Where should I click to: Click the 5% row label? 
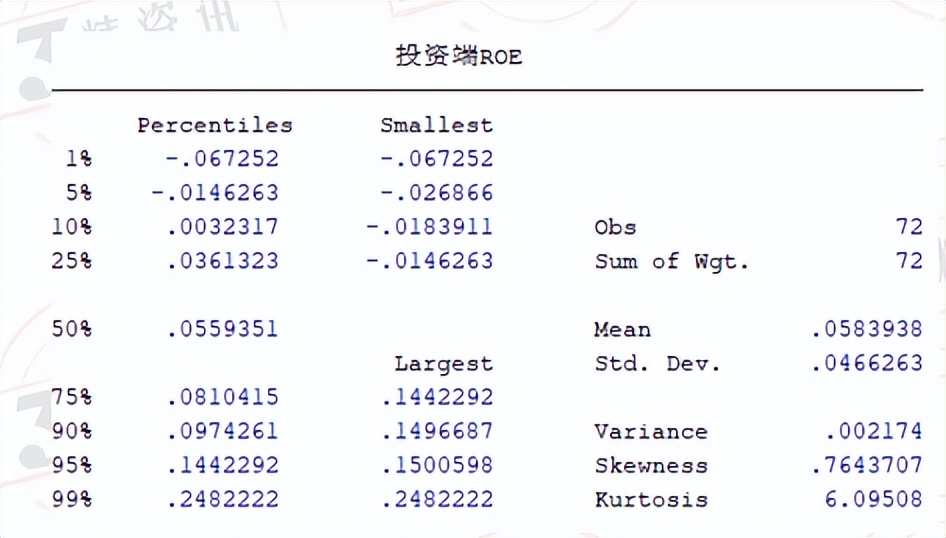pyautogui.click(x=79, y=192)
